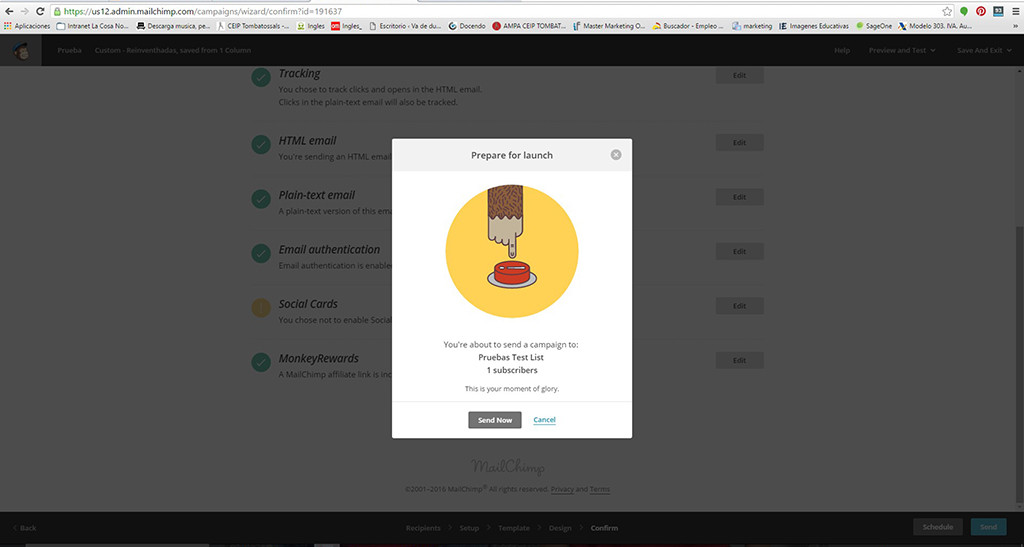Viewport: 1024px width, 547px height.
Task: Edit the HTML email section
Action: 739,142
